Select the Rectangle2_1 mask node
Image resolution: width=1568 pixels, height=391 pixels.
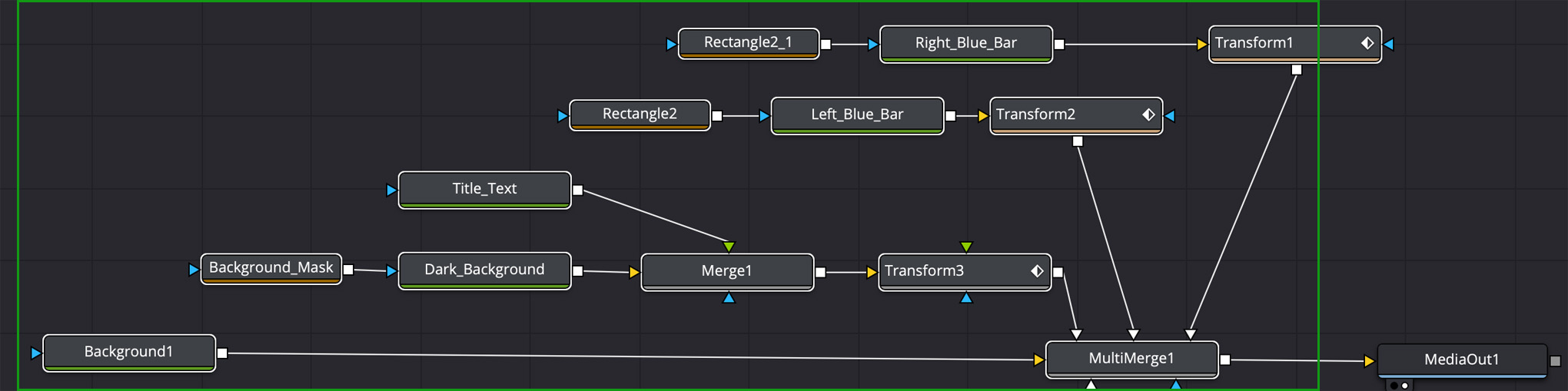(748, 42)
